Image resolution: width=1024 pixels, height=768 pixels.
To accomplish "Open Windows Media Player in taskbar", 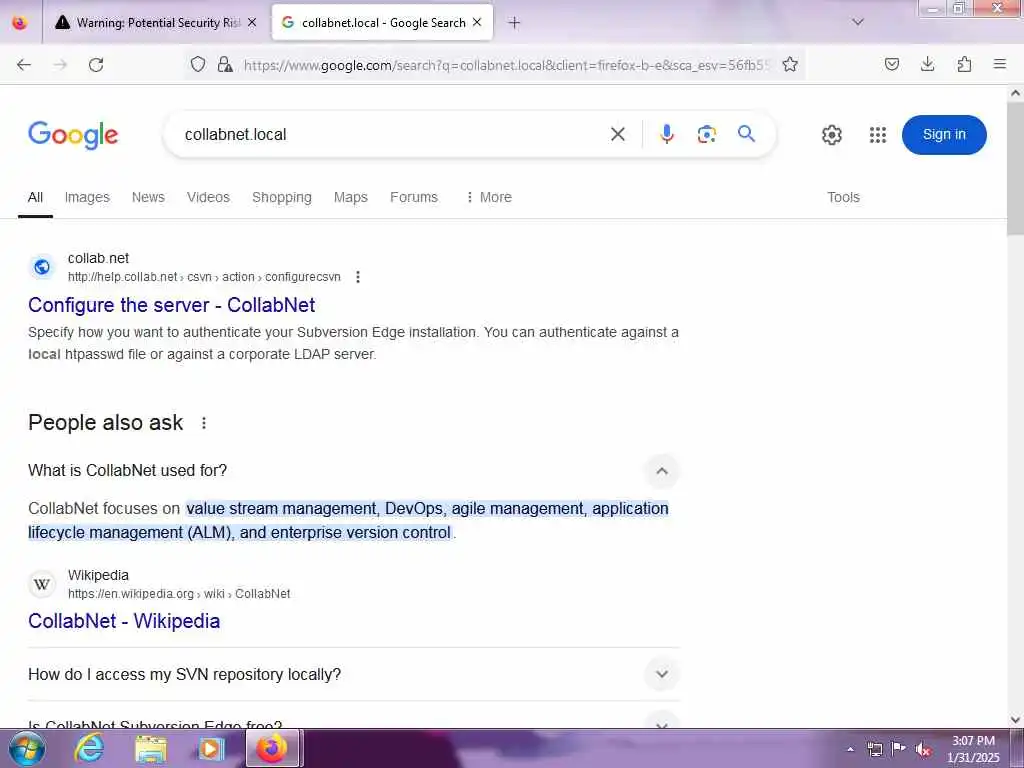I will (x=210, y=748).
